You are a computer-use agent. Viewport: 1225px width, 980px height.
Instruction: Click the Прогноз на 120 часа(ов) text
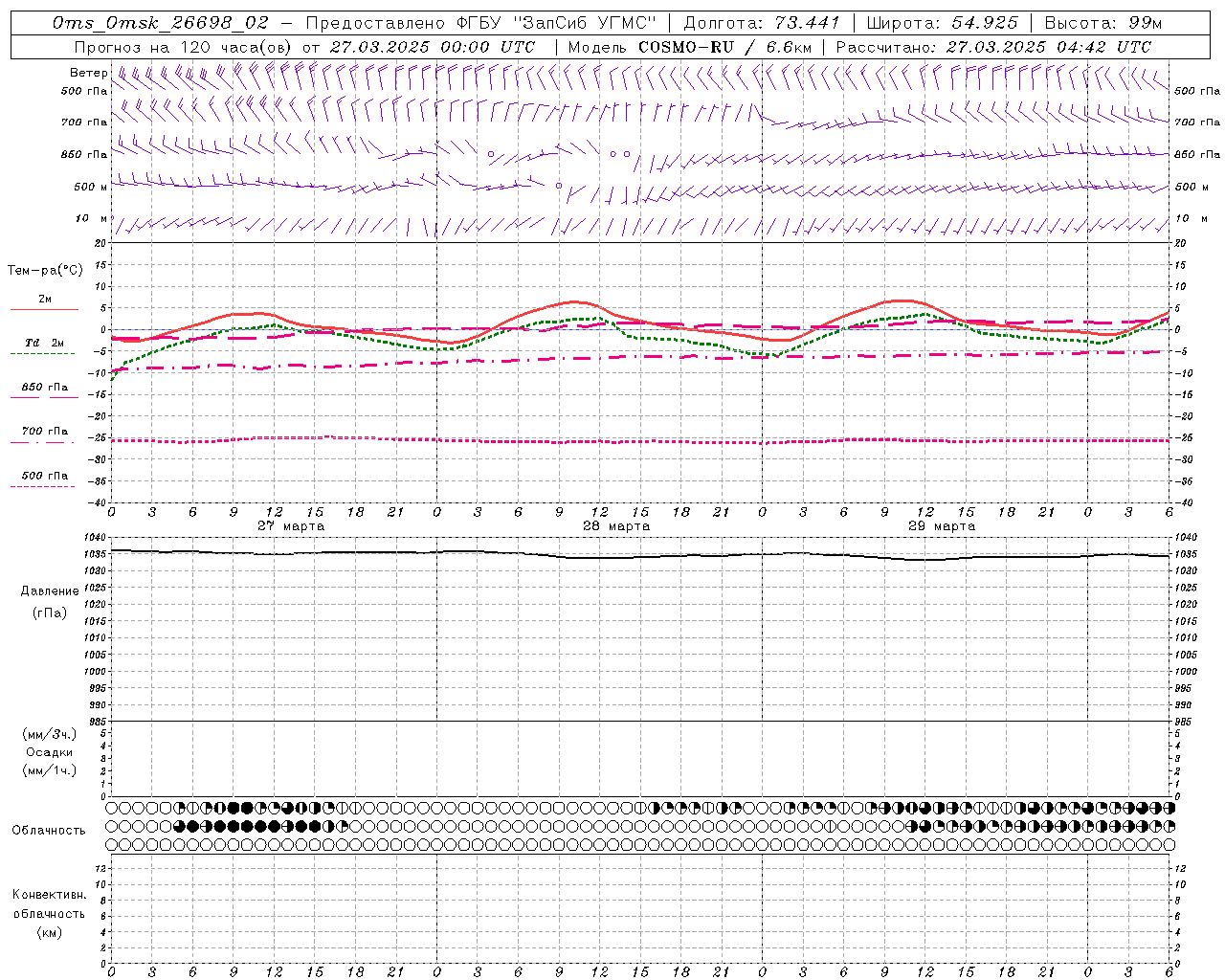[184, 47]
